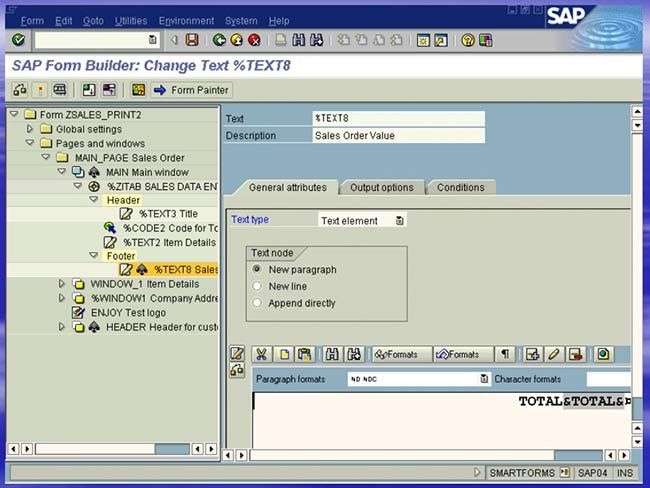This screenshot has height=488, width=650.
Task: Open Find using the binoculars icon
Action: point(298,40)
